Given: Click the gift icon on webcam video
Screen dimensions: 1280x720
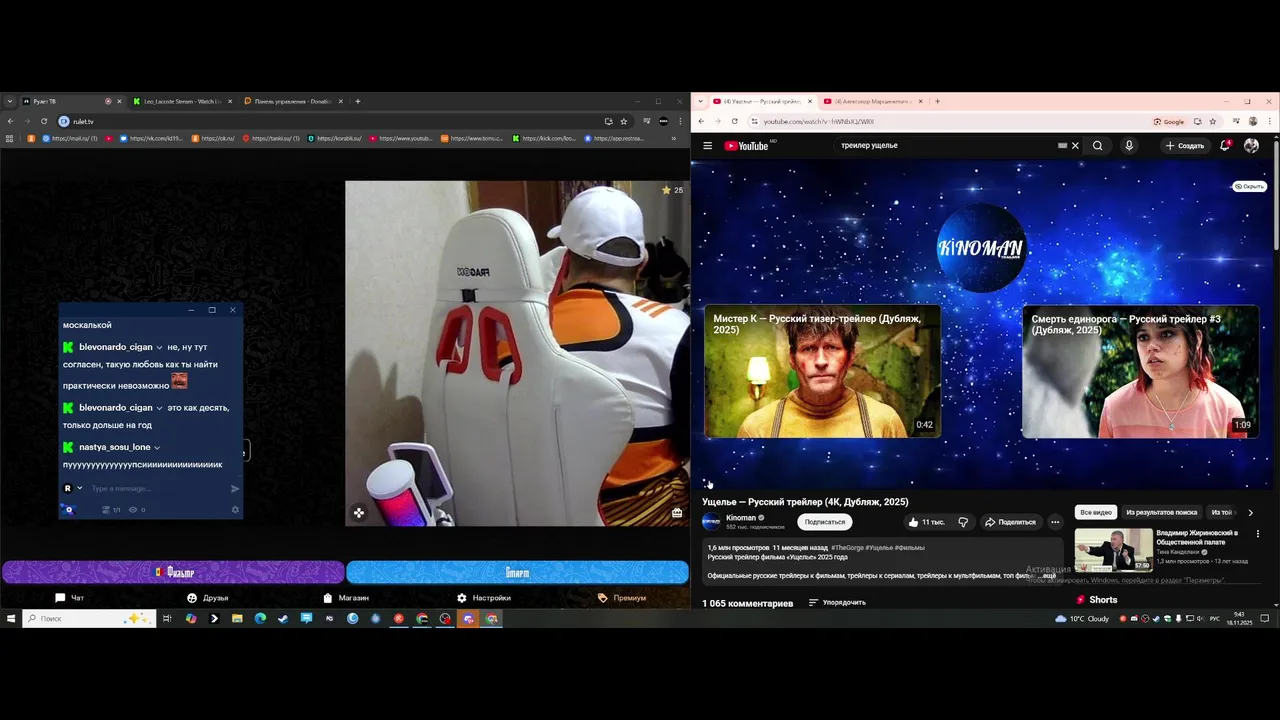Looking at the screenshot, I should (677, 513).
